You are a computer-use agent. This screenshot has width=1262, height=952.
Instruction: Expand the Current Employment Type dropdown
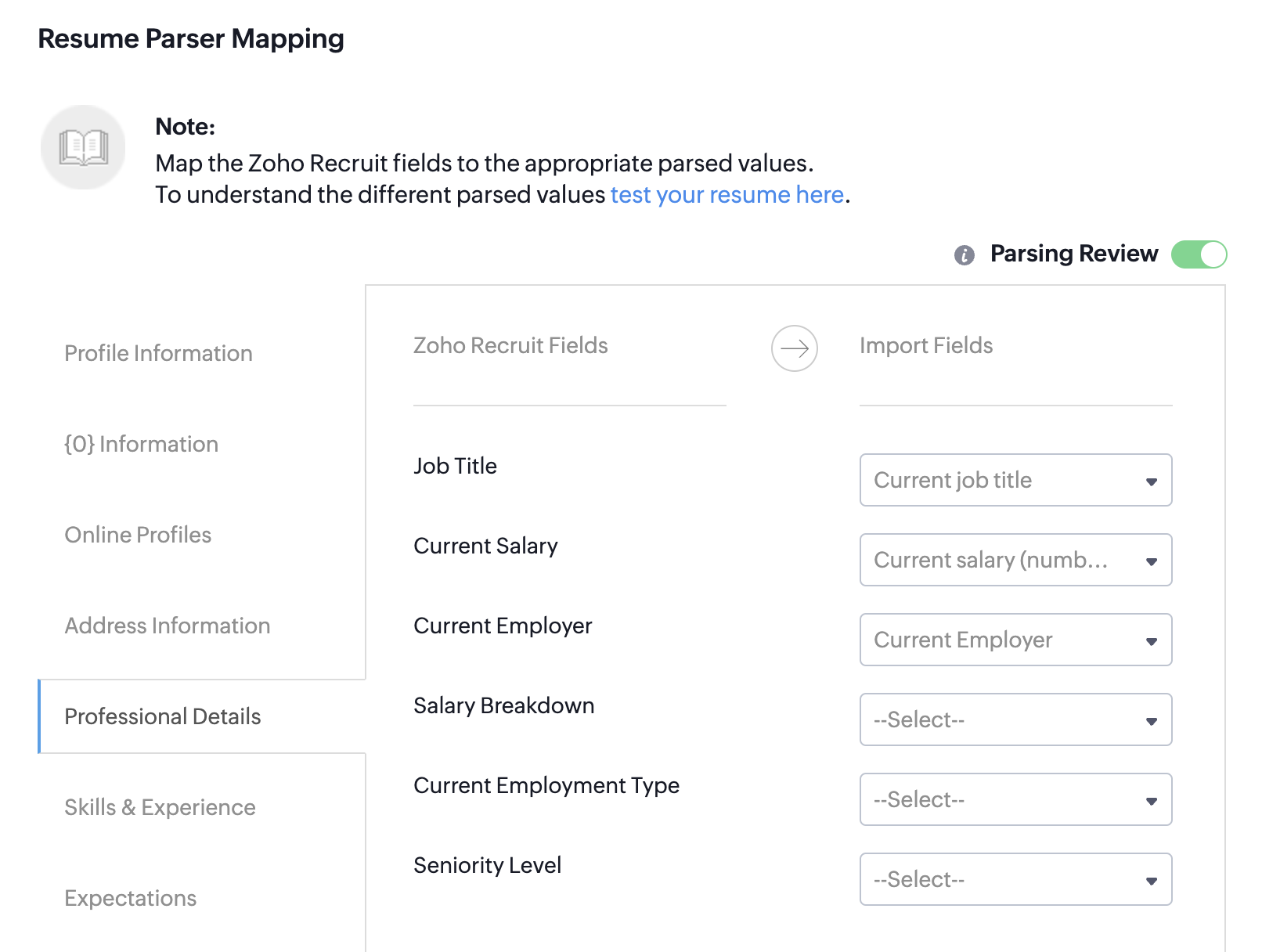pyautogui.click(x=1015, y=799)
